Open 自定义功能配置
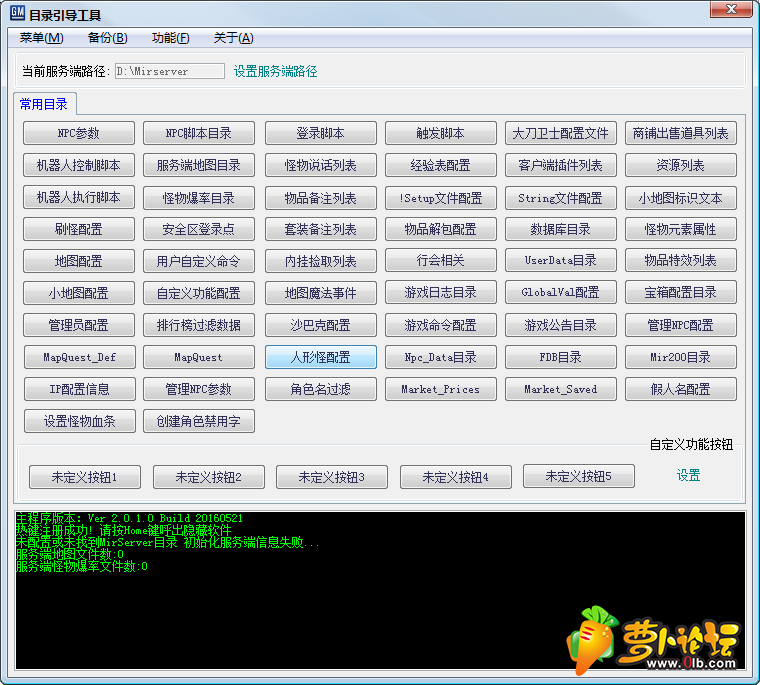Viewport: 760px width, 685px height. (199, 293)
